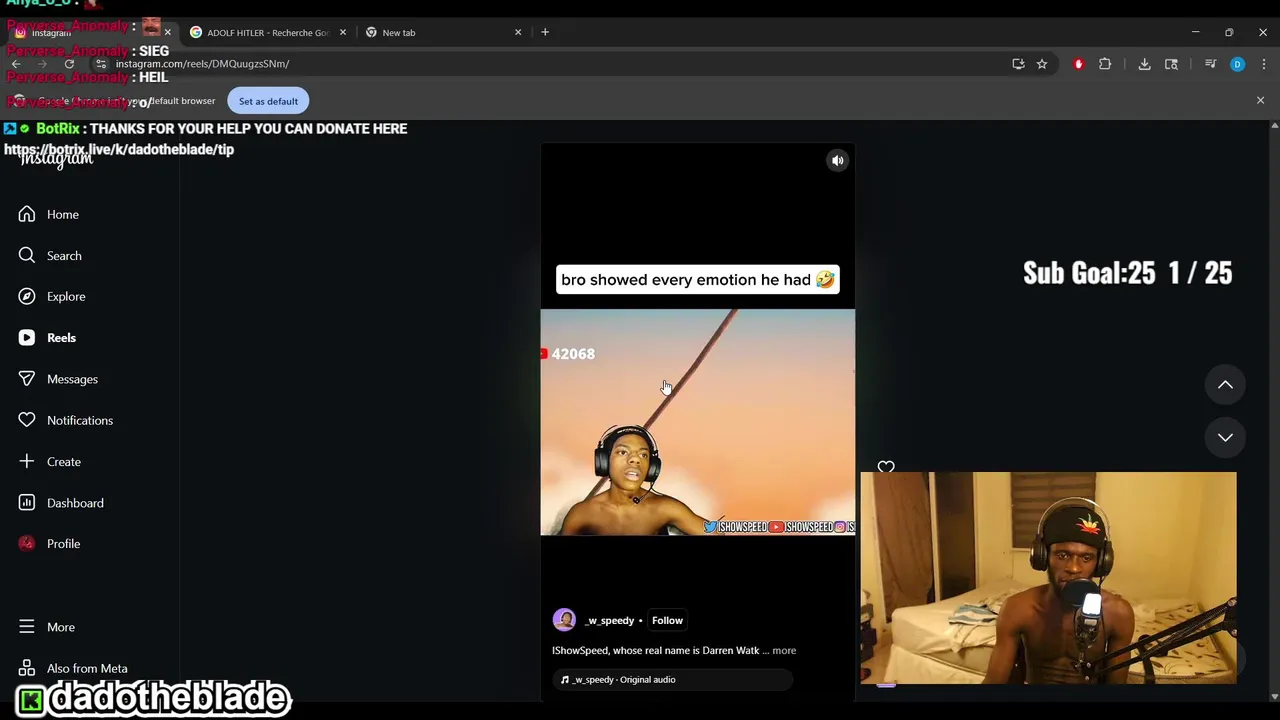This screenshot has height=720, width=1280.
Task: Dismiss the default browser info bar
Action: coord(1260,100)
